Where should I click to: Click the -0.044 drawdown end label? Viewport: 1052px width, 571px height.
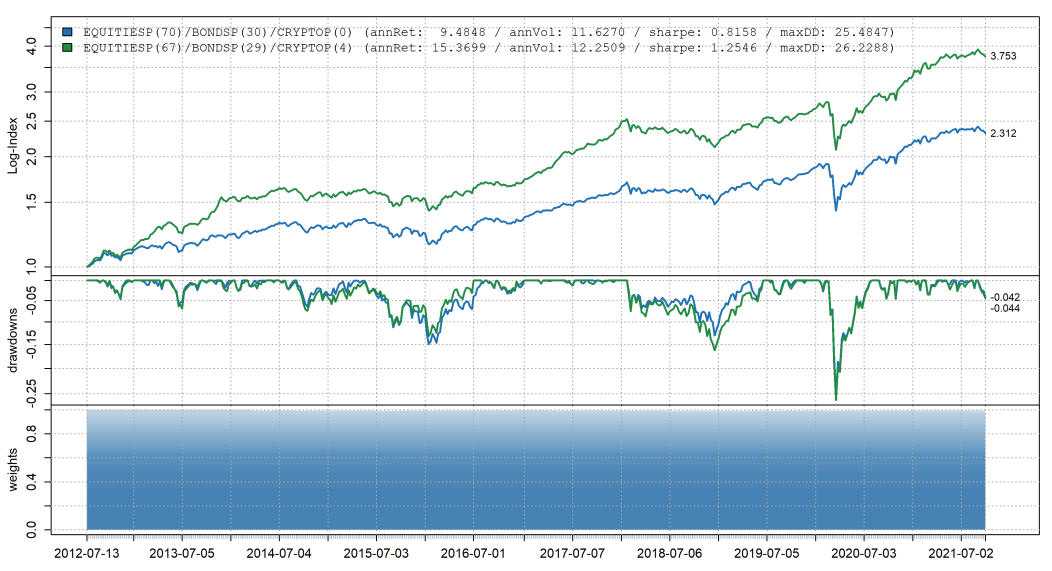click(1003, 308)
